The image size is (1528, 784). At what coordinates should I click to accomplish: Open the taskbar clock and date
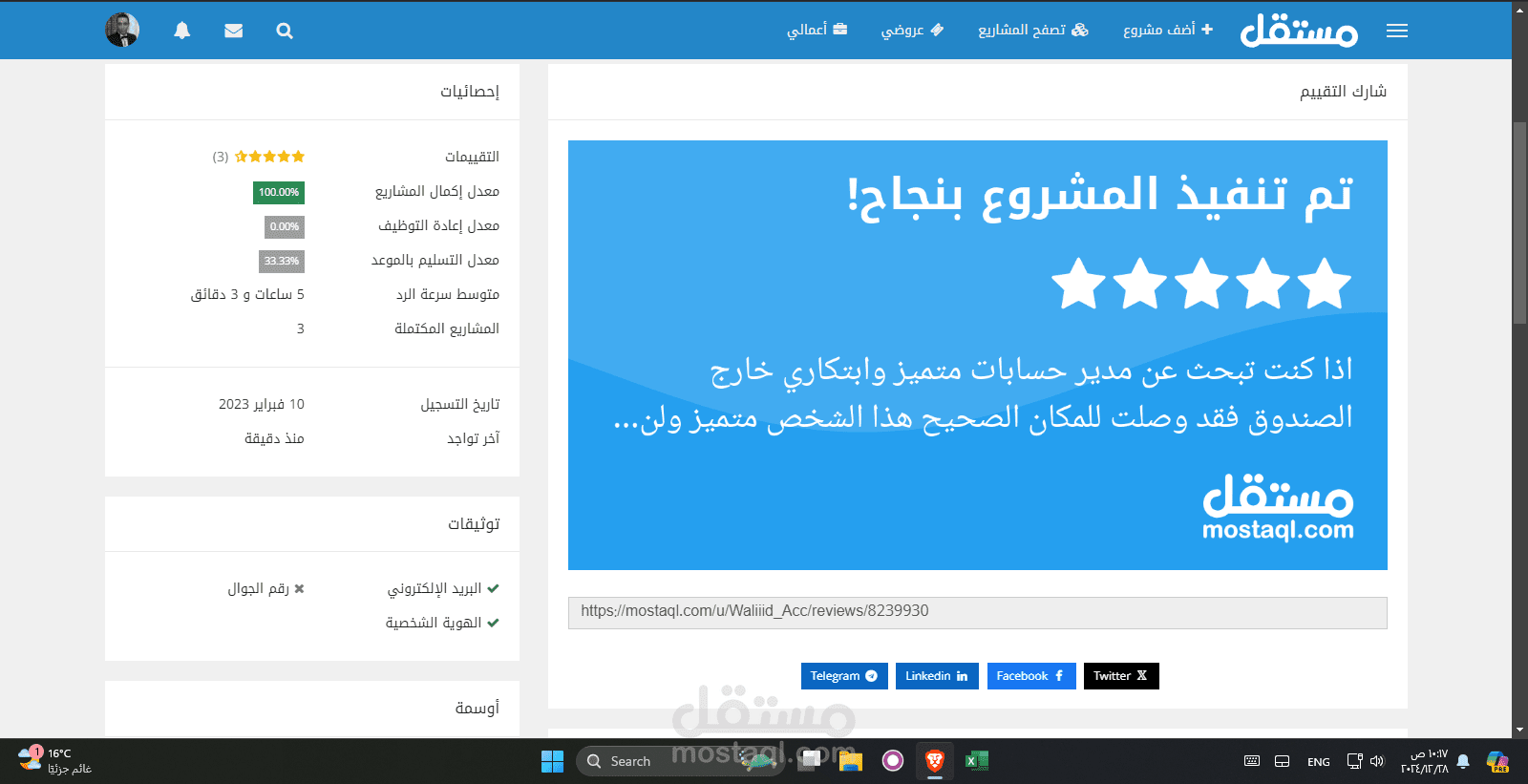click(1425, 761)
